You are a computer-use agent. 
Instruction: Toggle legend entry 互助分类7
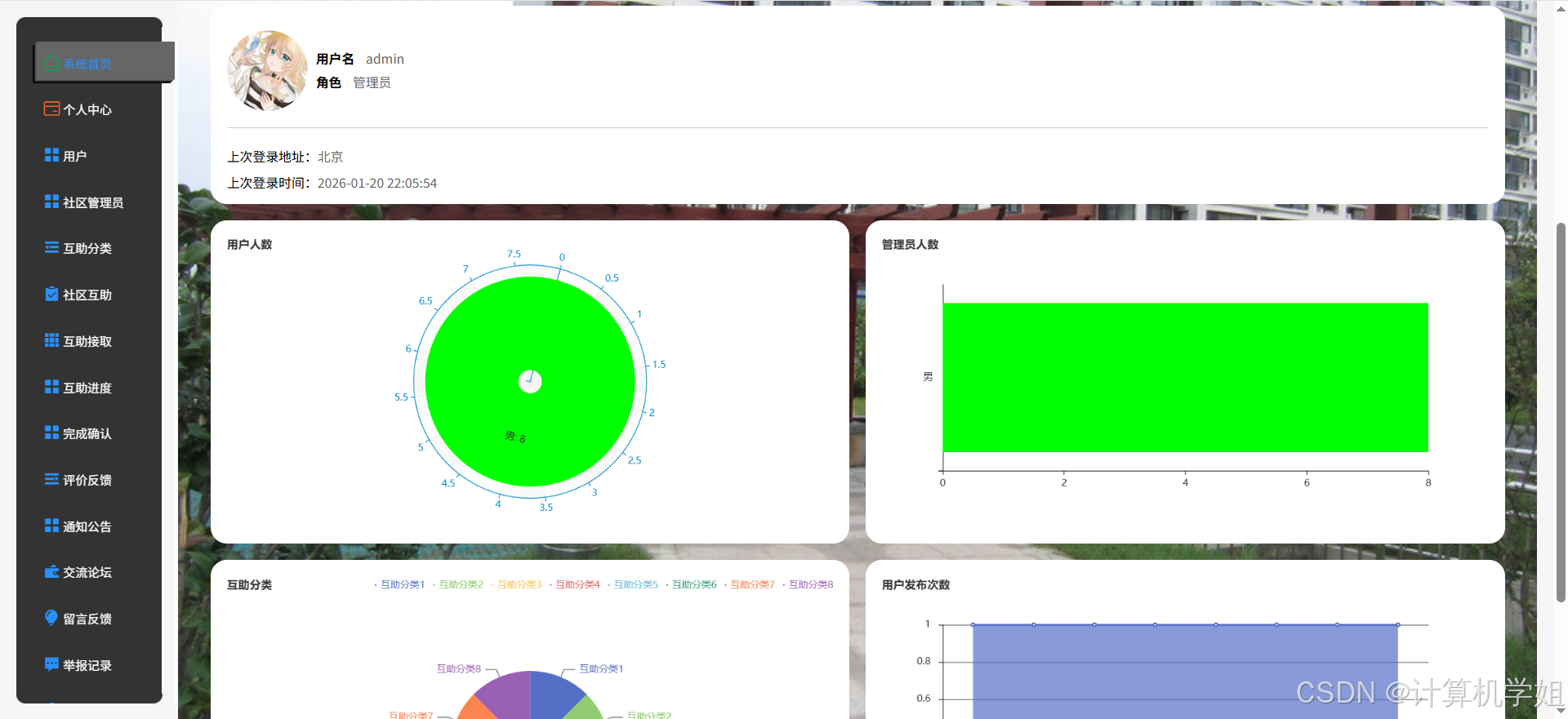click(750, 584)
